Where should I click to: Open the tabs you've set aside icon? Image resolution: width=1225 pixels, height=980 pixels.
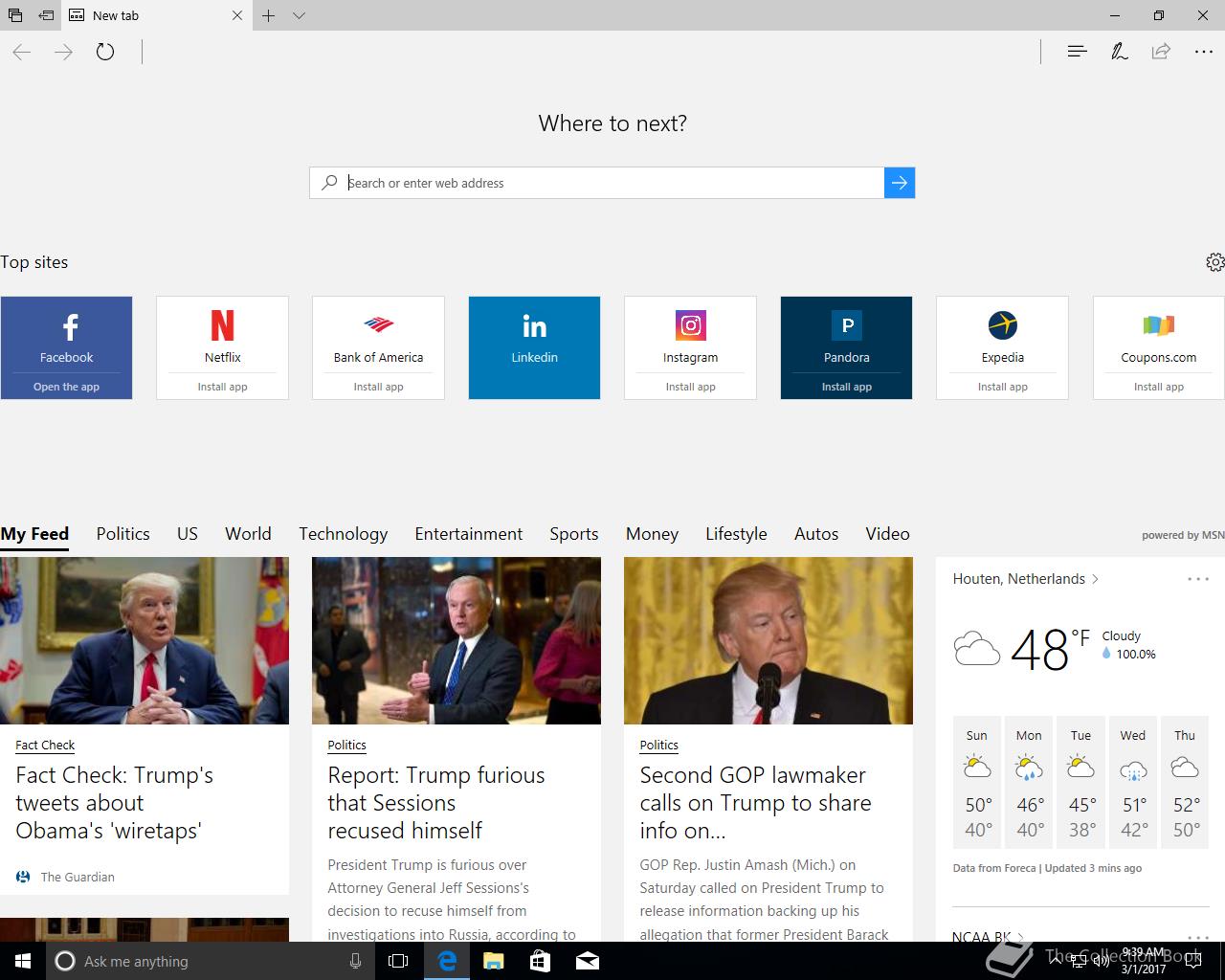14,15
